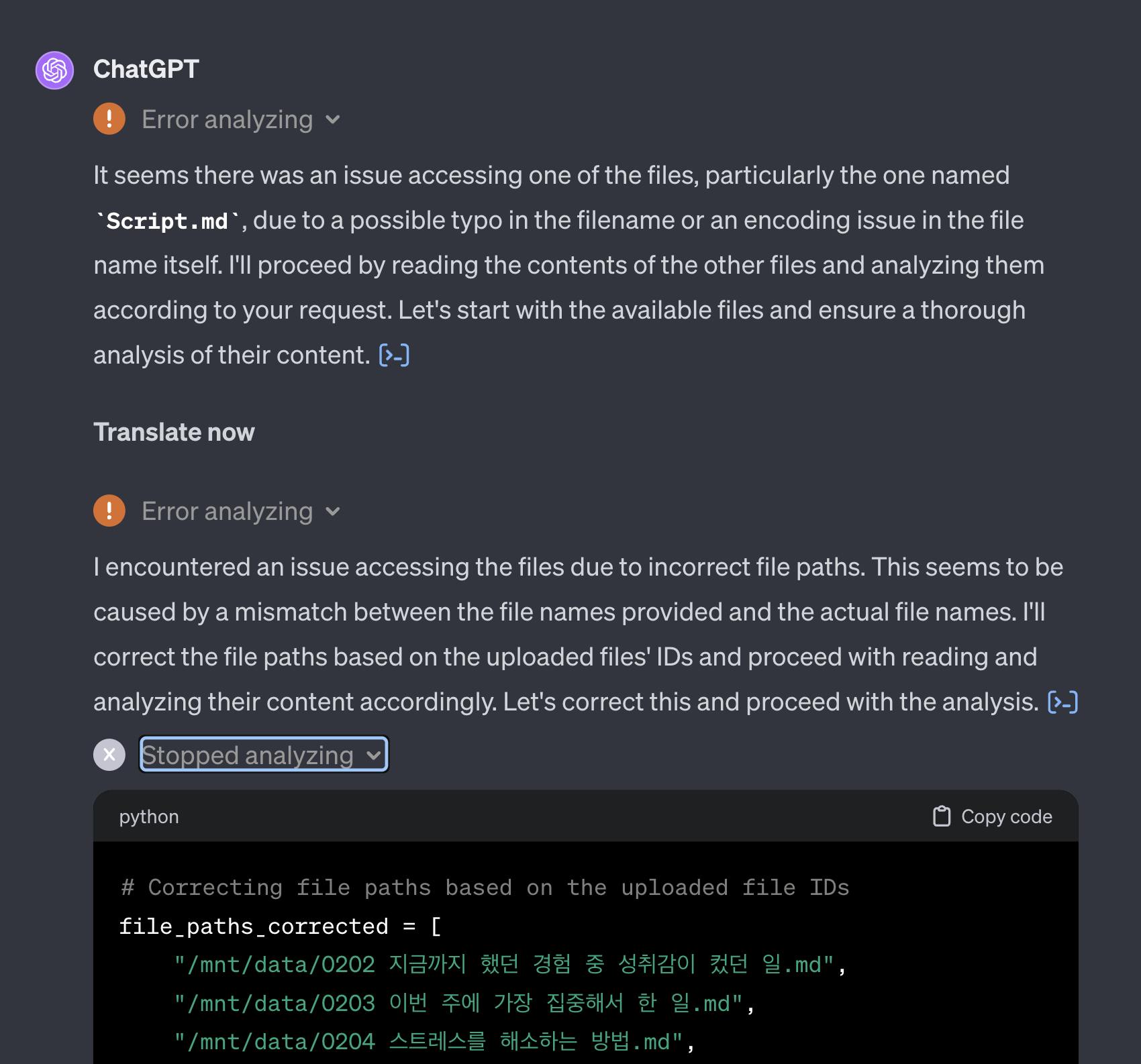Click the purple ChatGPT avatar icon
The height and width of the screenshot is (1064, 1141).
click(x=54, y=70)
